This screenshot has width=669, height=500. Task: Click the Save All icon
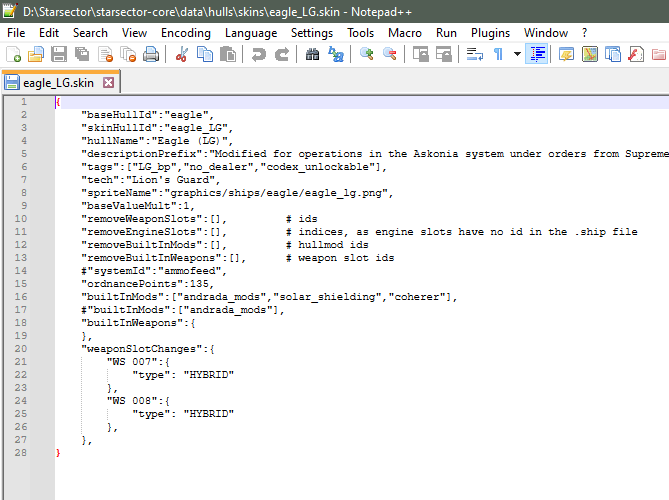click(x=82, y=55)
